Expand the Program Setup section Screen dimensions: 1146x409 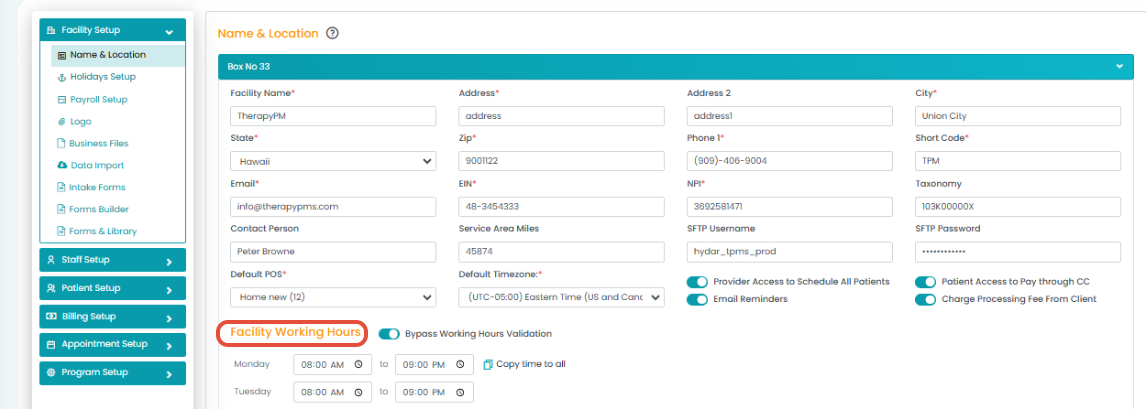113,372
